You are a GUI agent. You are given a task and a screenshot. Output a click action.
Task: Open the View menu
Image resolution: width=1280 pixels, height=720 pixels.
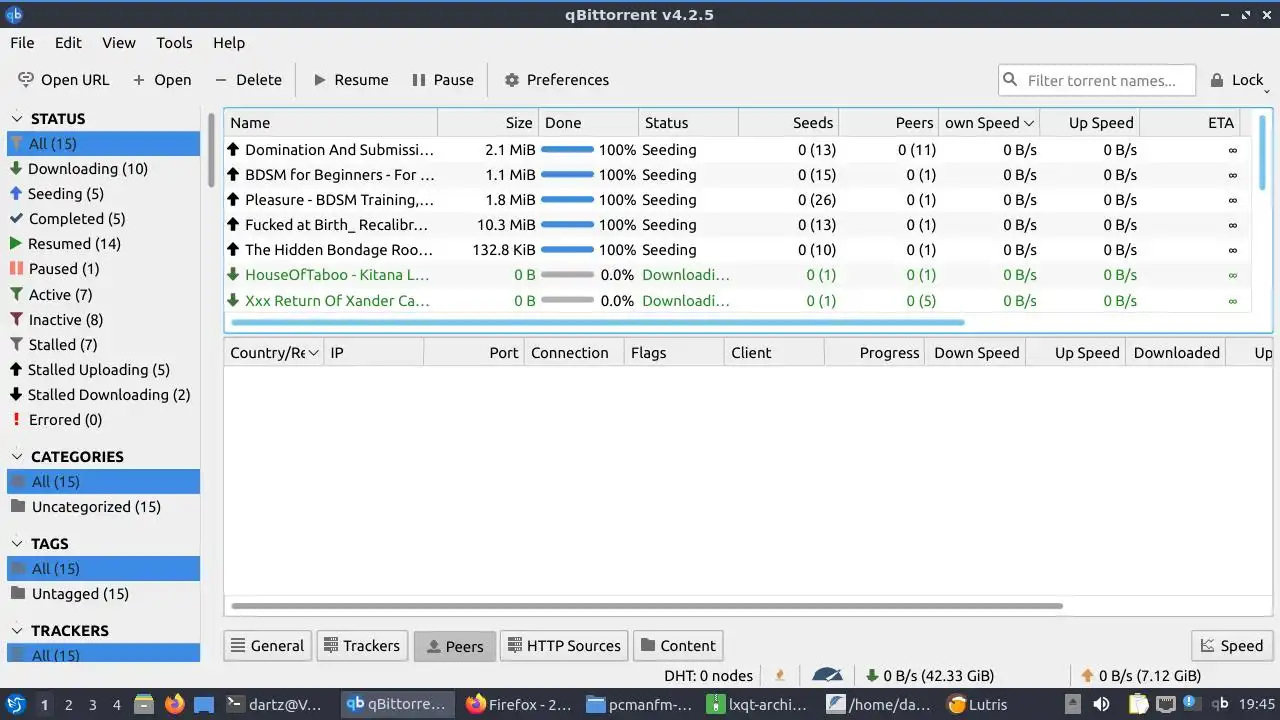point(118,43)
